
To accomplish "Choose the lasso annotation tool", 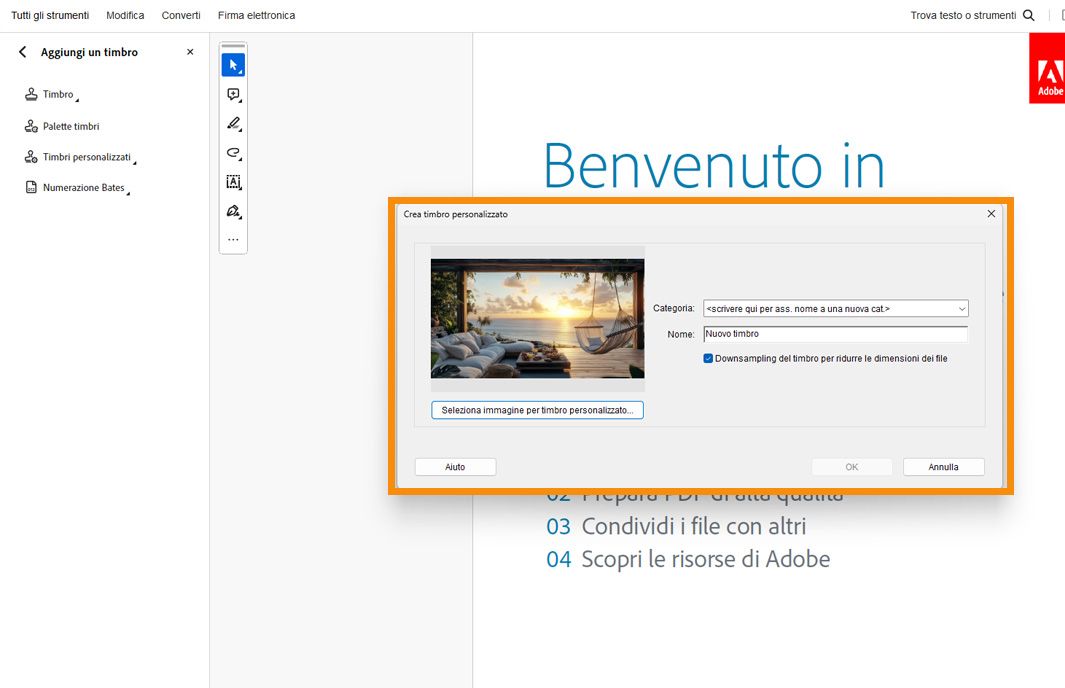I will tap(232, 153).
